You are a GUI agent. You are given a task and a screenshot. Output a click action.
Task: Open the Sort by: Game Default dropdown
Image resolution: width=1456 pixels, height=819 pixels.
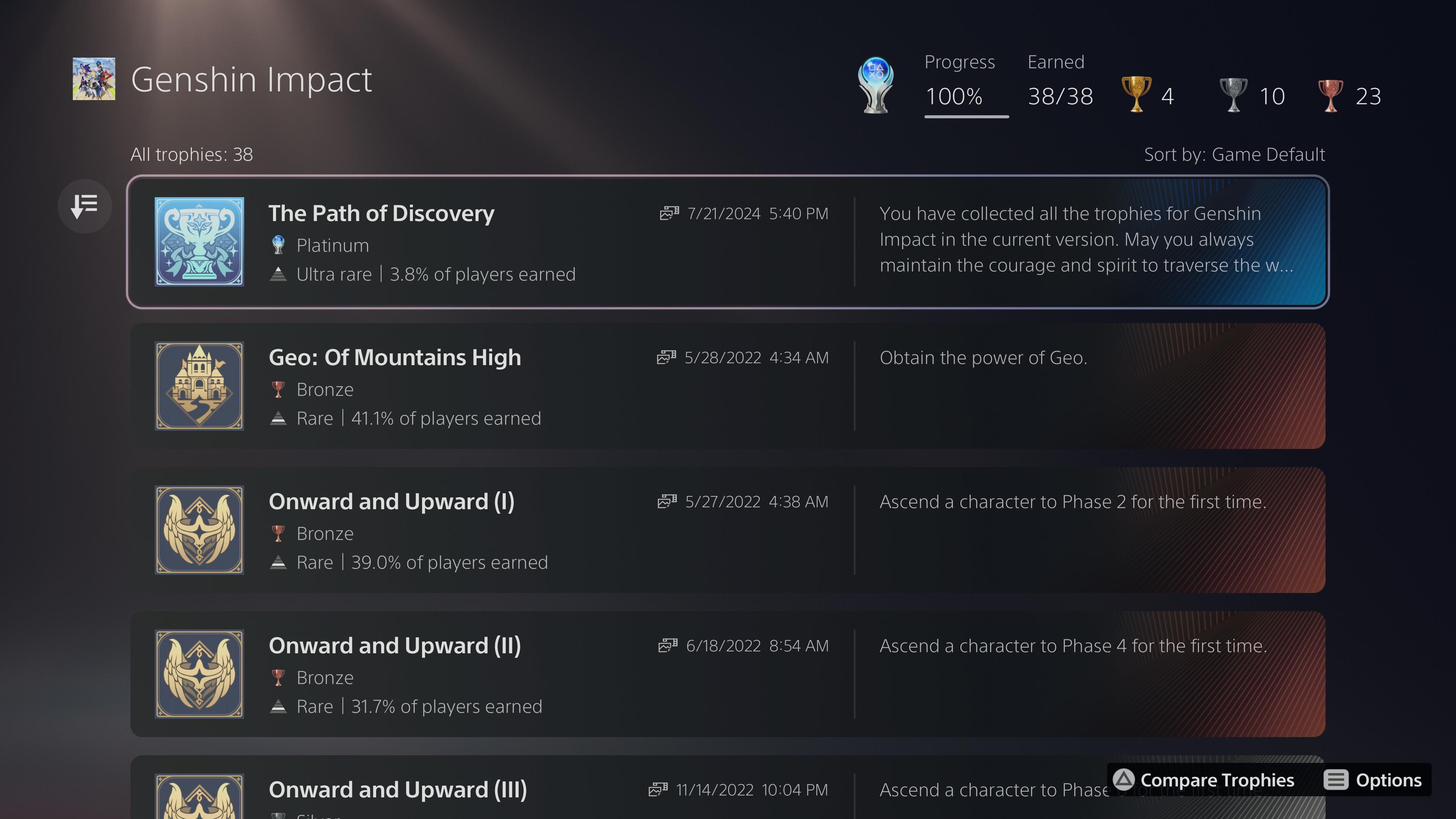point(1234,154)
